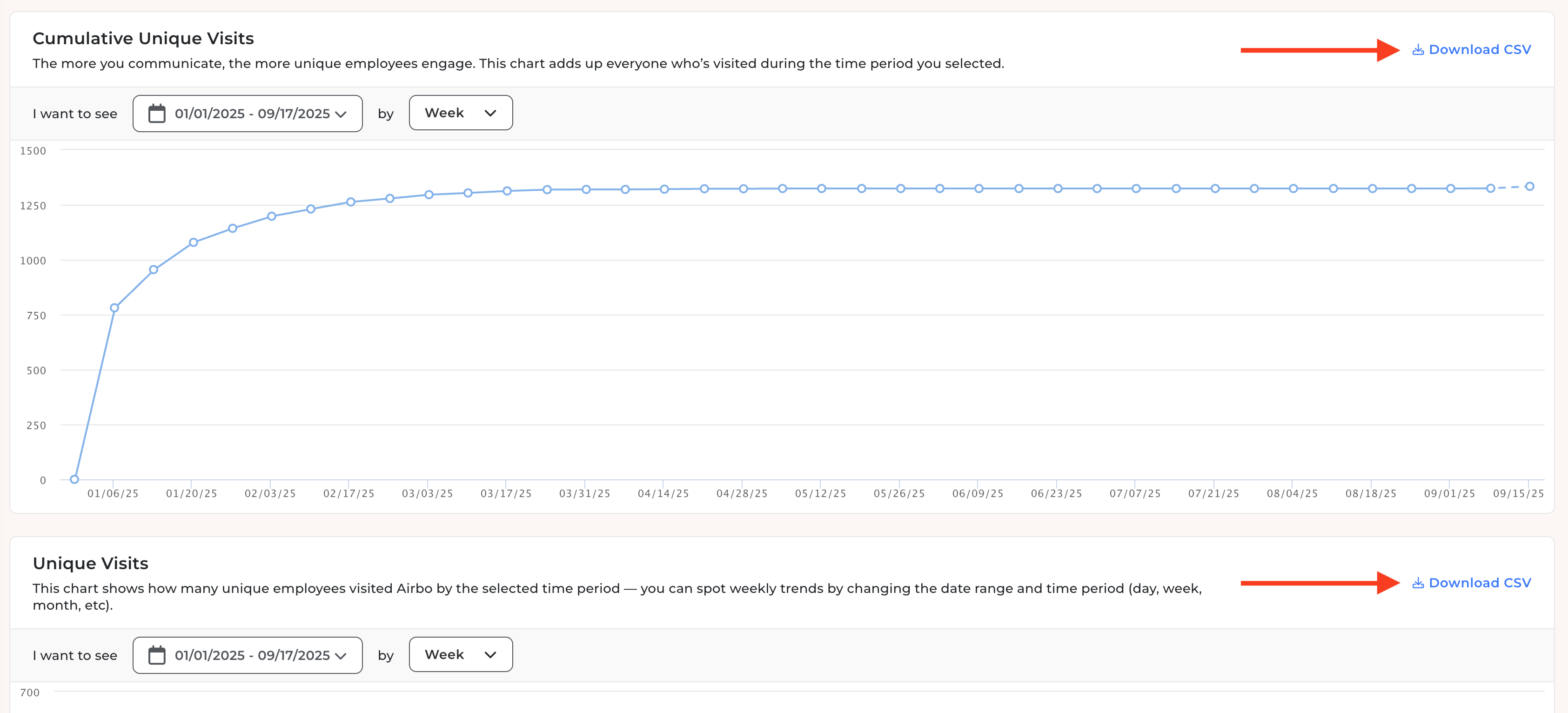
Task: Open Week dropdown in Cumulative Unique Visits
Action: pyautogui.click(x=461, y=113)
